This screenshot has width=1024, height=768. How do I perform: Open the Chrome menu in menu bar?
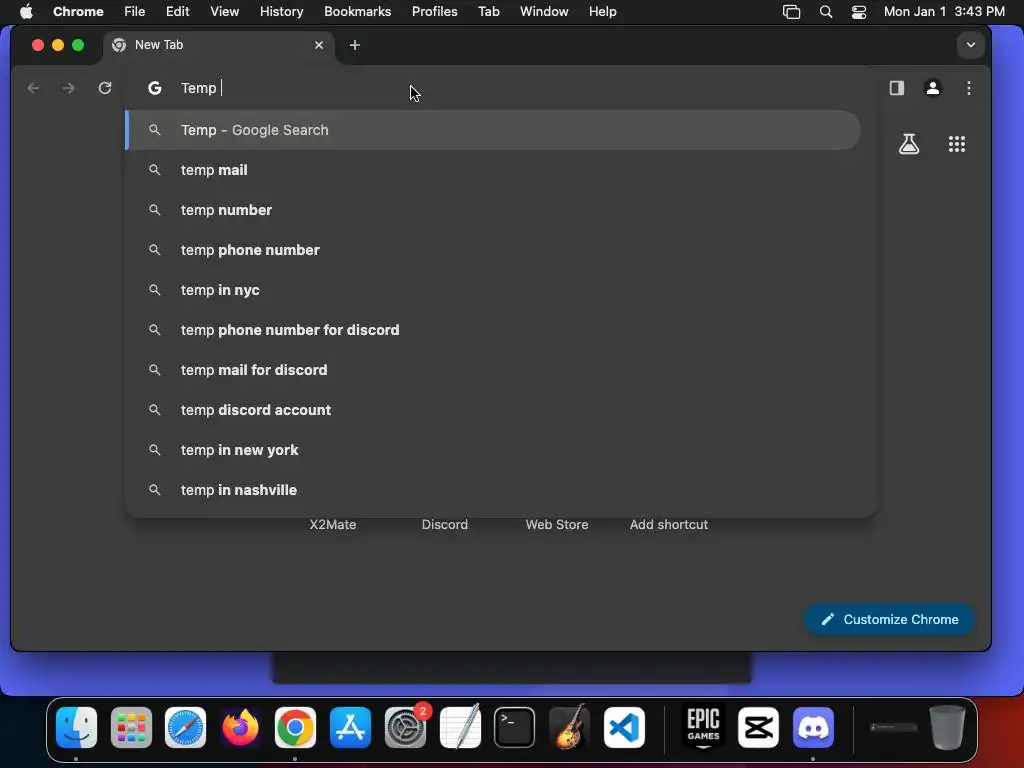click(x=78, y=11)
